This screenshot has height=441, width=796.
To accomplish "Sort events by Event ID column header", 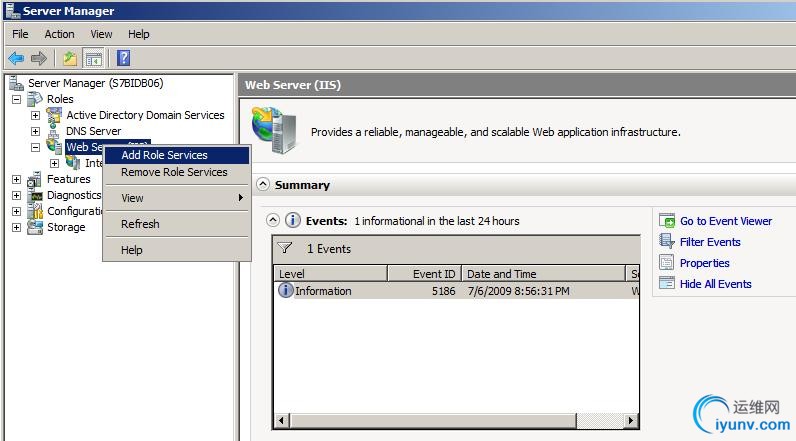I will [424, 274].
